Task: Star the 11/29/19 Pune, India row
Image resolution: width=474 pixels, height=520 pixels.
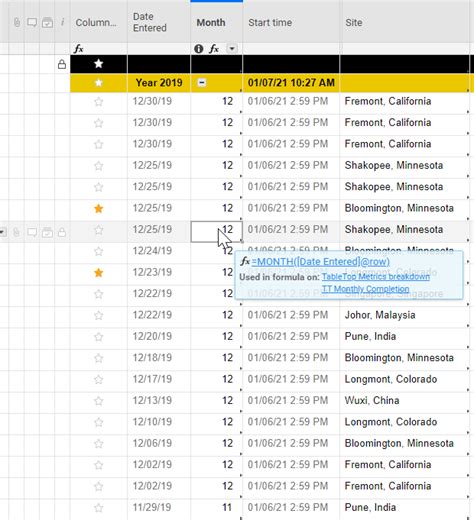Action: 98,508
